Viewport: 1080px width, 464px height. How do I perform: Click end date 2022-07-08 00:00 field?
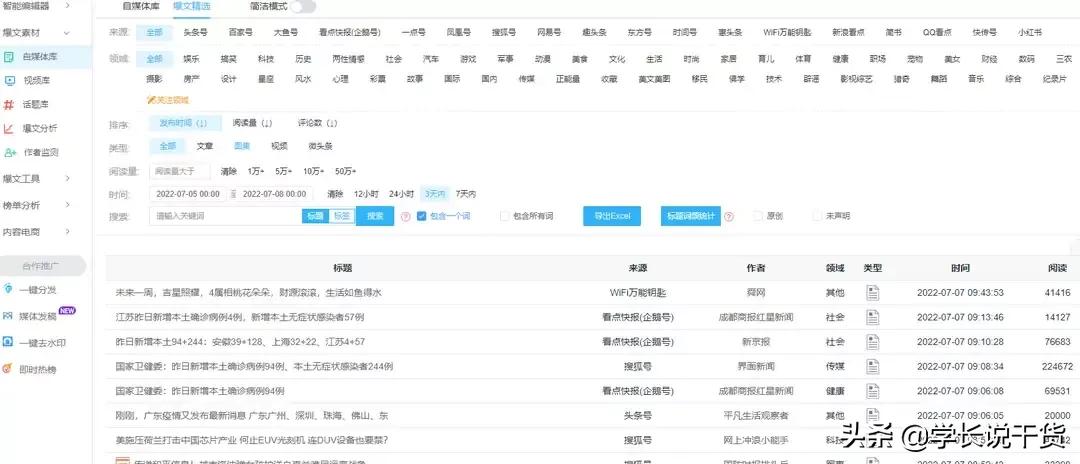[x=275, y=194]
